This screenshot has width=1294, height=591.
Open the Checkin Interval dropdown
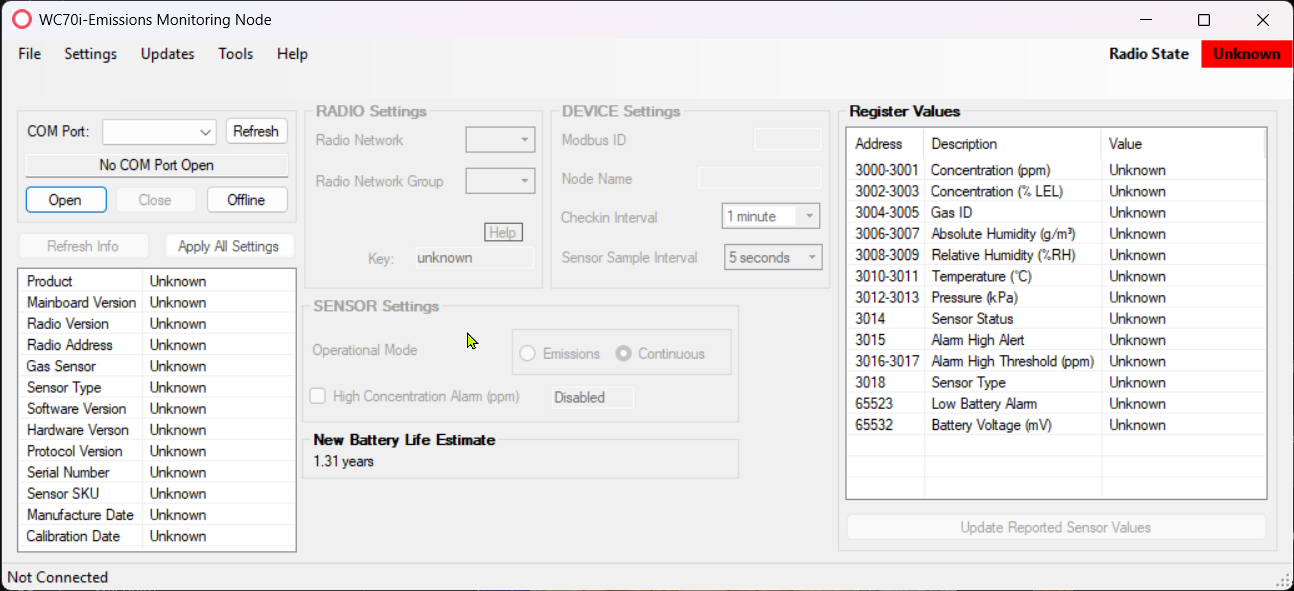(x=771, y=216)
